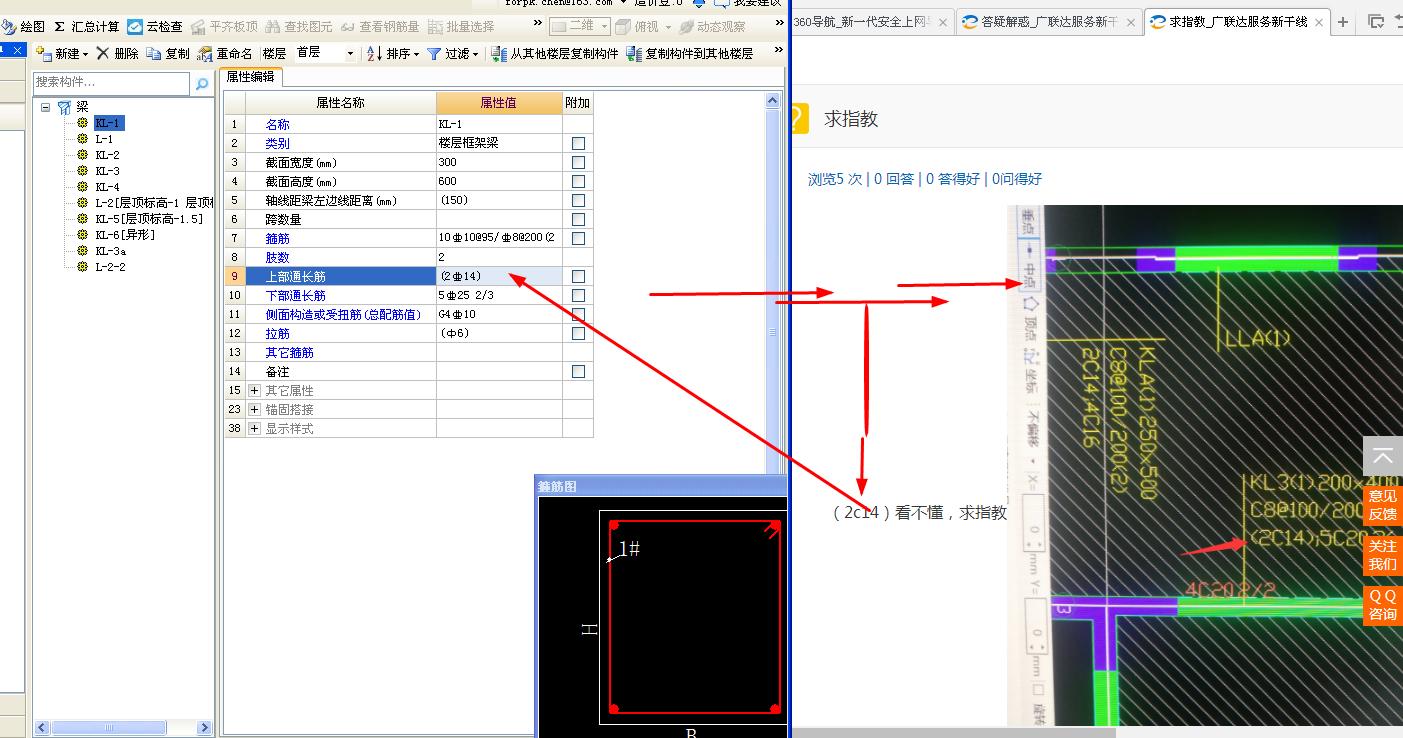Open a new browser tab with plus
Screen dimensions: 1403x738
click(1343, 21)
